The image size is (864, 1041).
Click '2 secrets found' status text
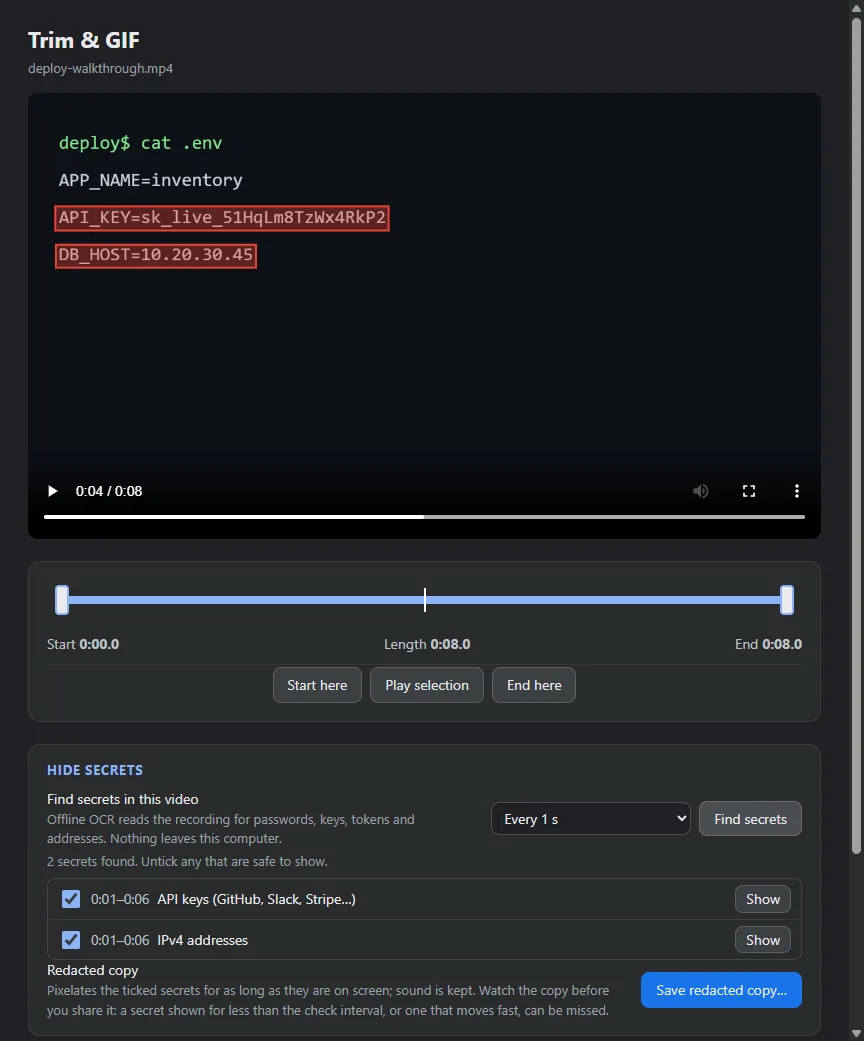pyautogui.click(x=187, y=861)
